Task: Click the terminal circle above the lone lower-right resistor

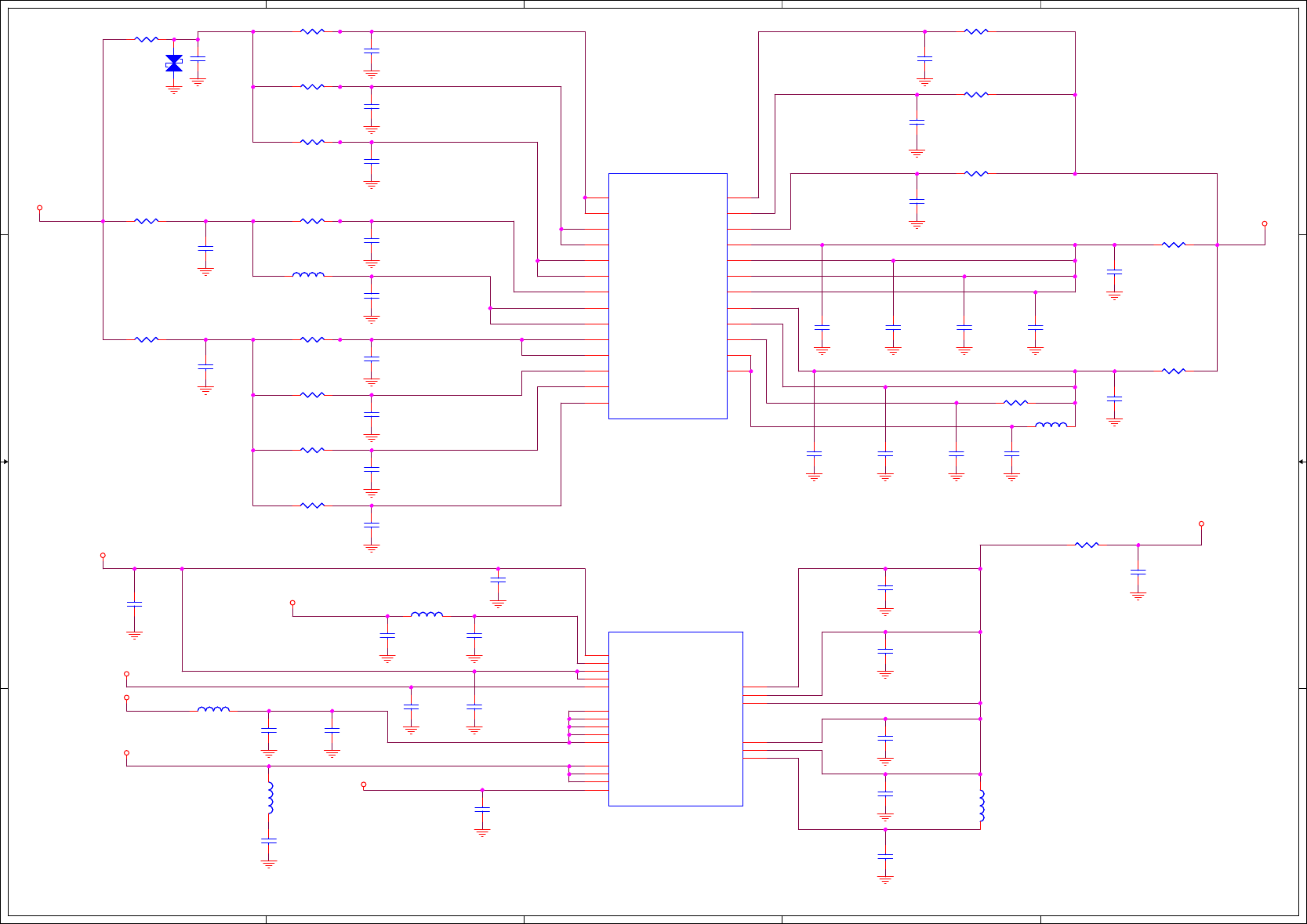Action: [x=1201, y=524]
